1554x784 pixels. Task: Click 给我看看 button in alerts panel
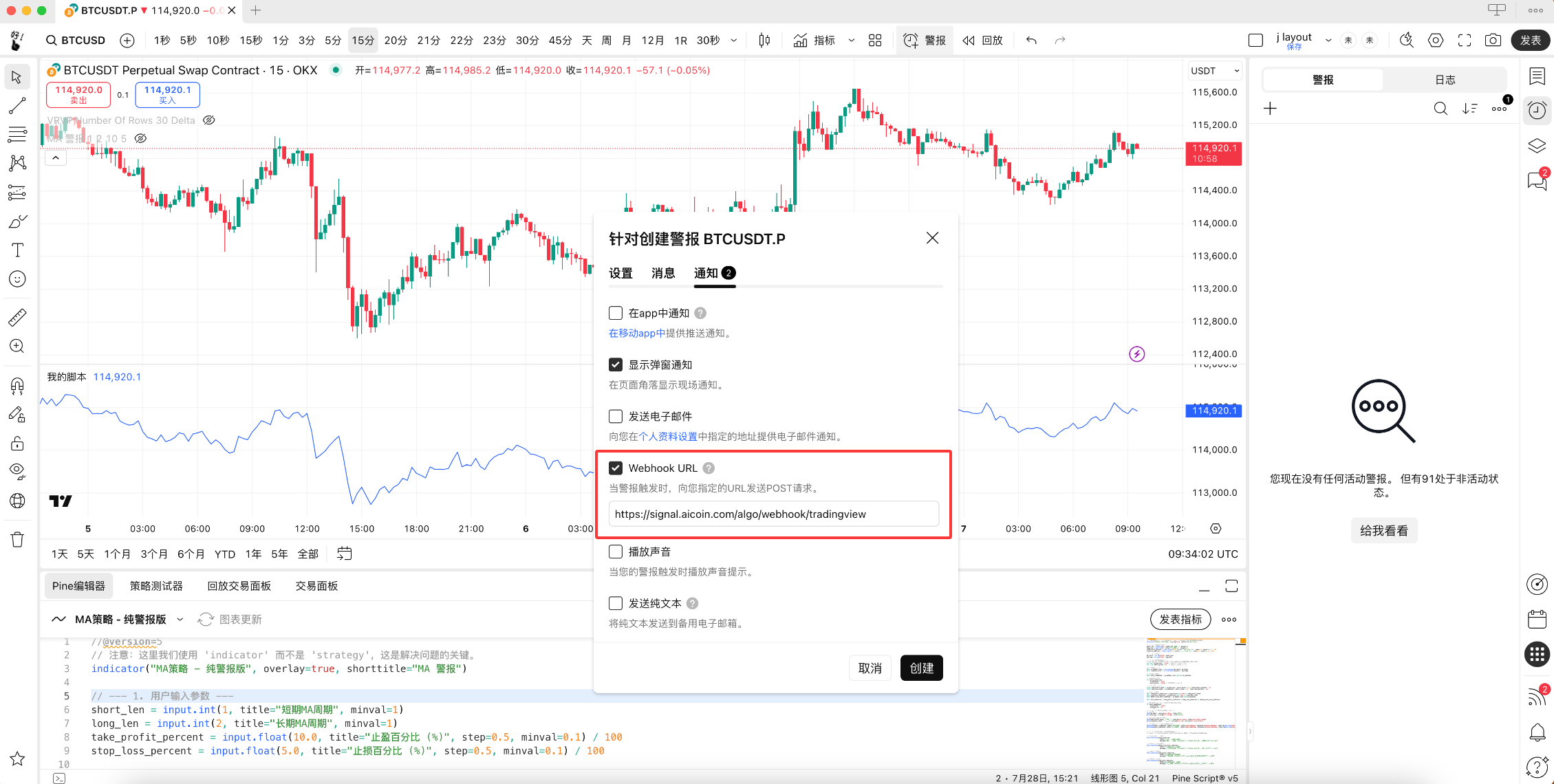point(1384,531)
